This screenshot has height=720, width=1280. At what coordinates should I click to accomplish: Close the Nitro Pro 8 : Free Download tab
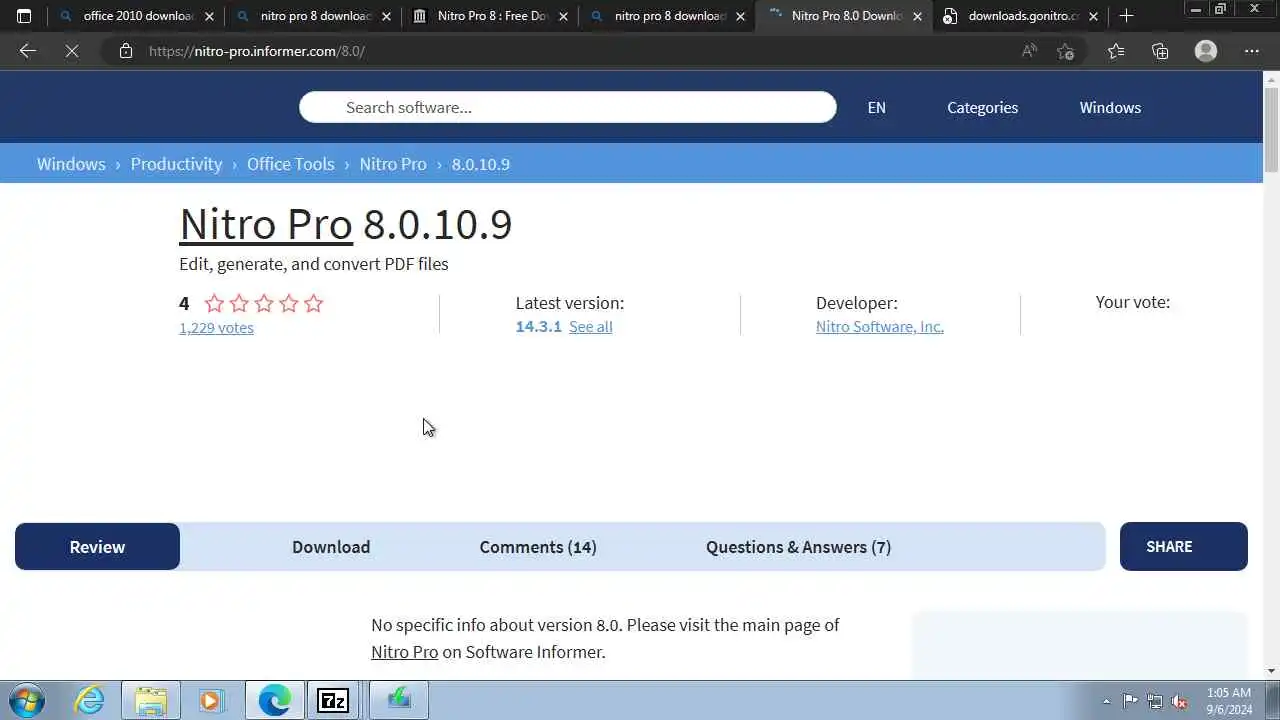point(564,16)
